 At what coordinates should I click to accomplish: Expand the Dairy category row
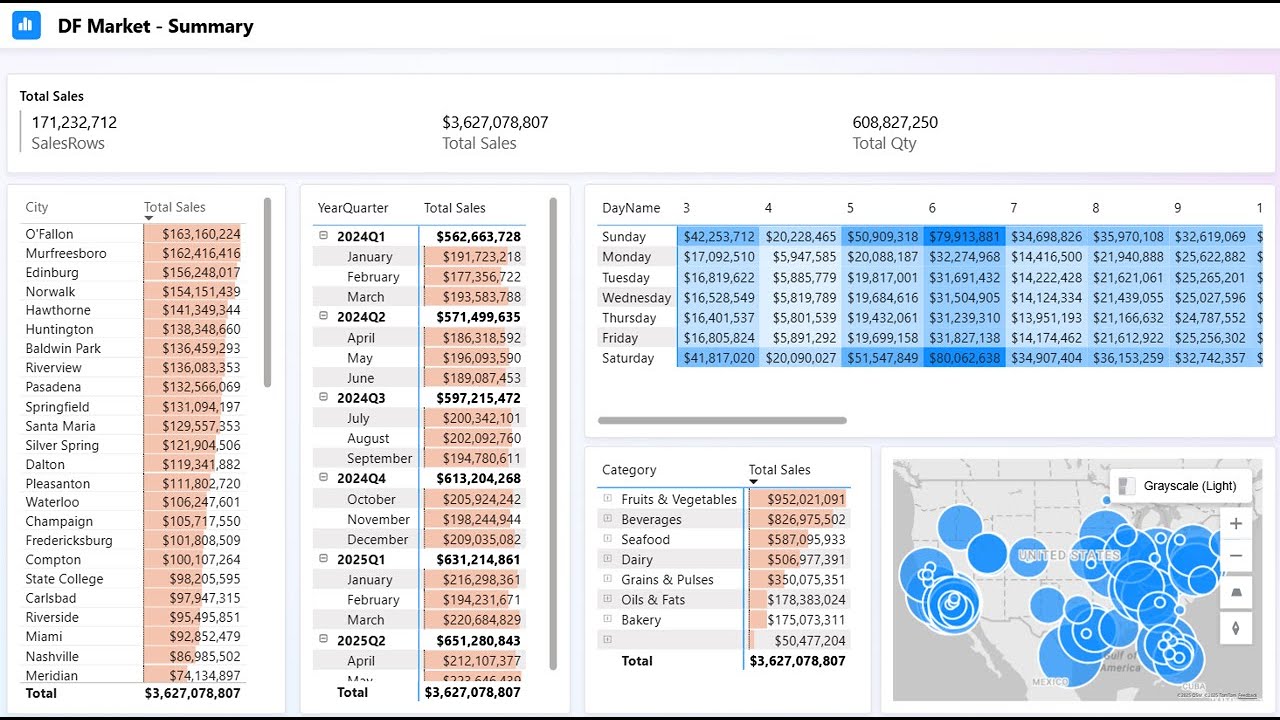point(607,559)
